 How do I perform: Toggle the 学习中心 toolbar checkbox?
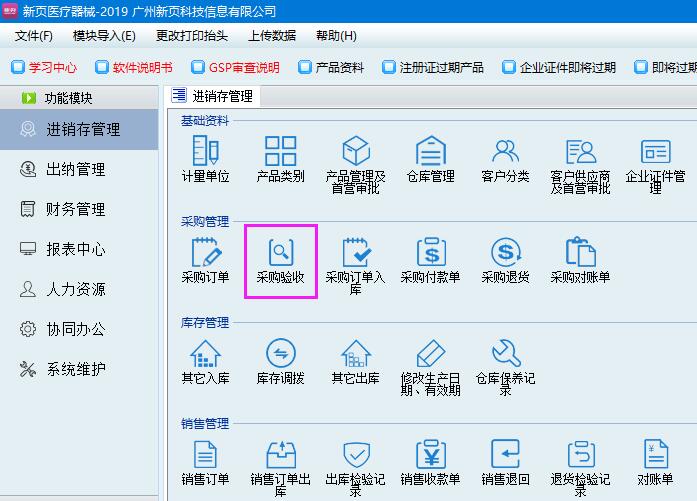pos(17,68)
